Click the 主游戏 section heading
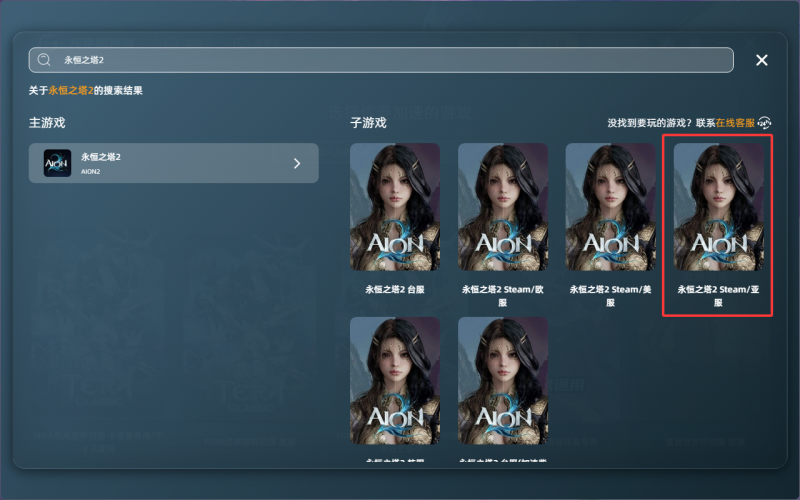 (47, 123)
